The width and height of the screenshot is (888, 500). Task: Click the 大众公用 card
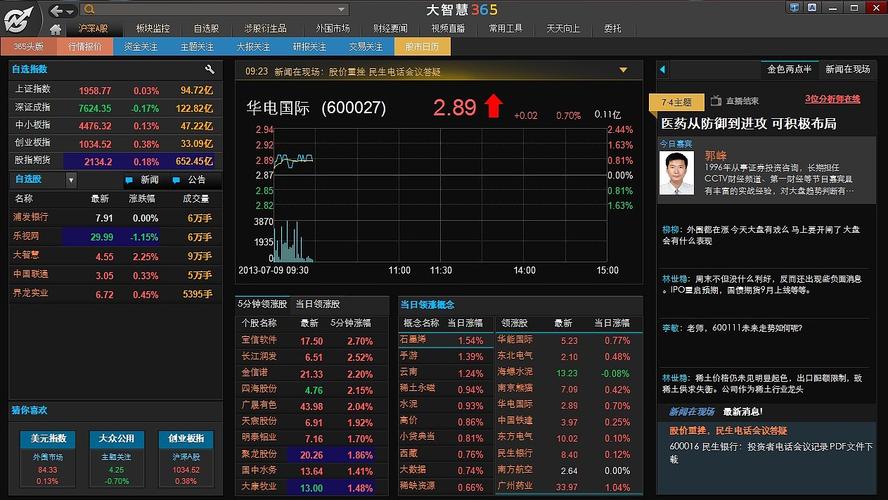click(117, 459)
